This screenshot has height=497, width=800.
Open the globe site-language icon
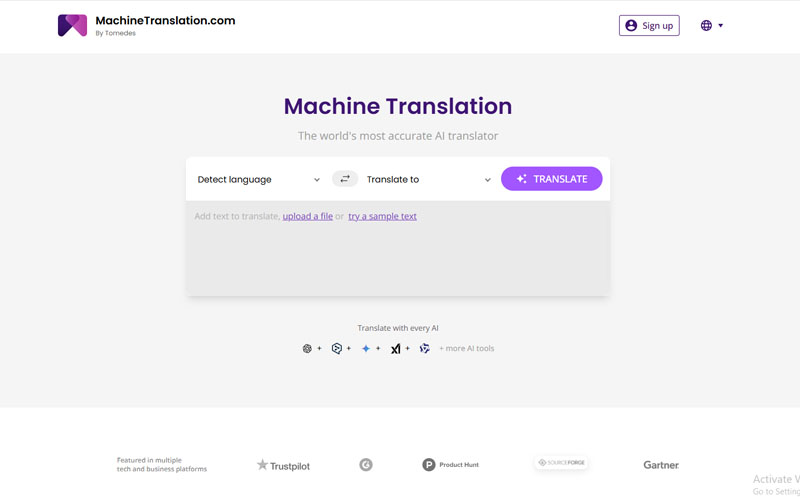[x=706, y=26]
